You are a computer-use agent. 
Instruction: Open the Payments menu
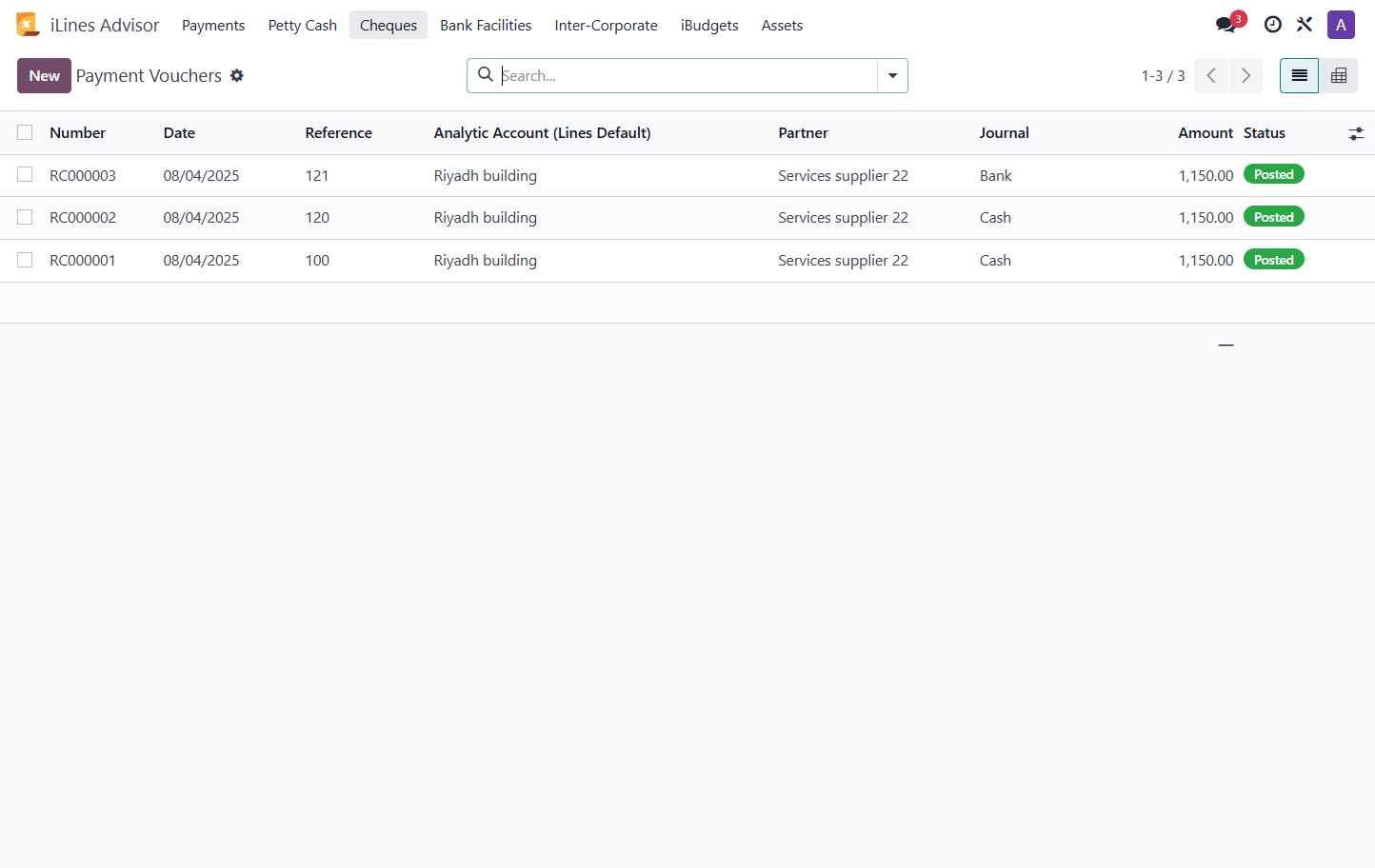[x=213, y=25]
